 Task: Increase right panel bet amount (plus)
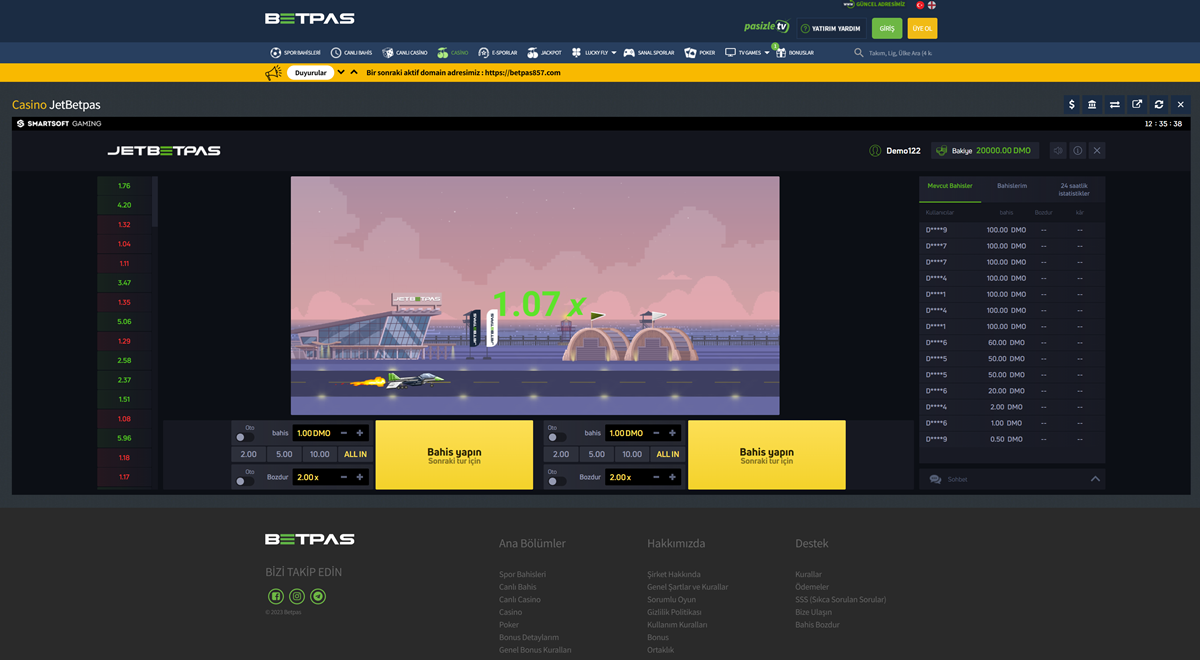point(673,433)
